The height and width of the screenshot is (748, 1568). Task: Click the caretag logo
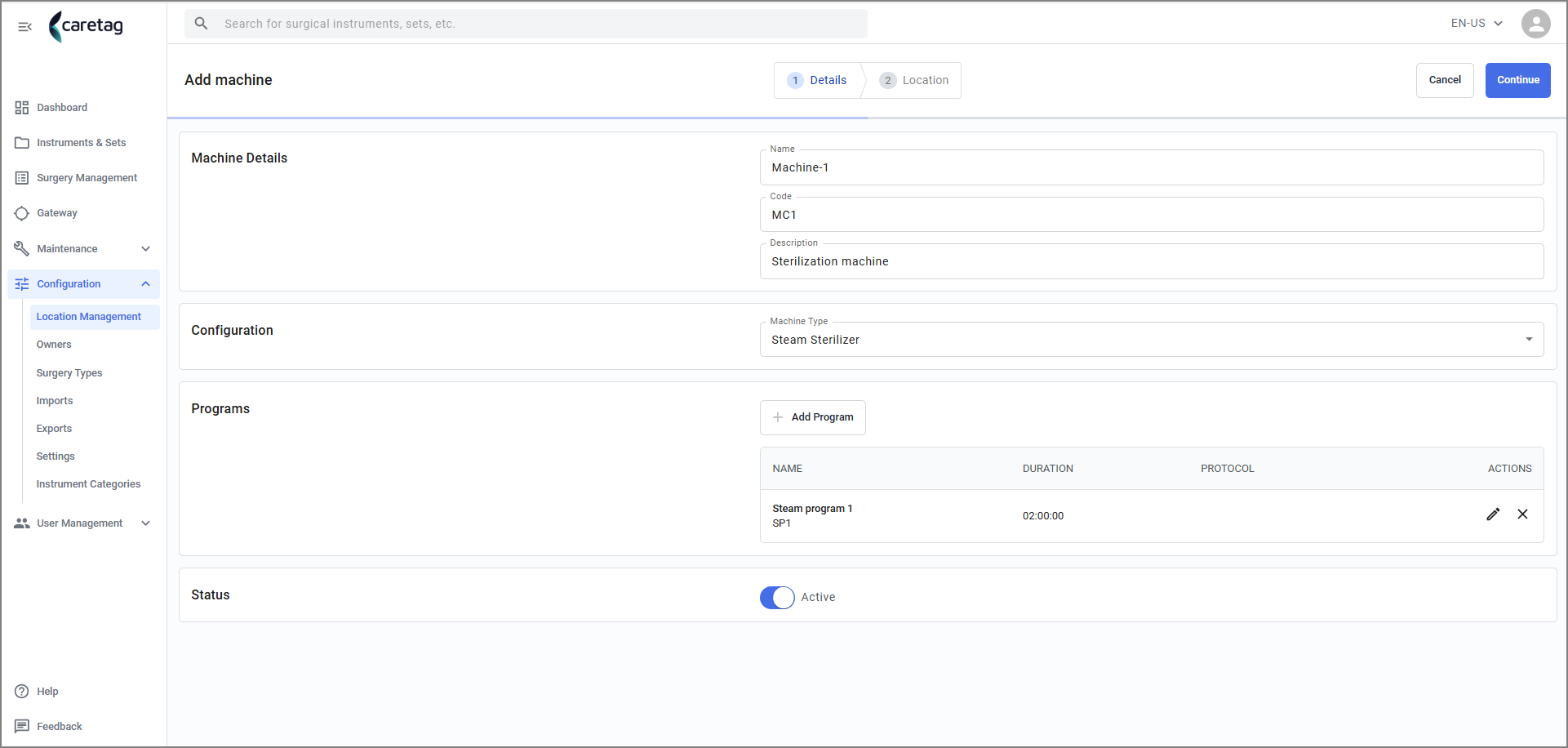86,25
